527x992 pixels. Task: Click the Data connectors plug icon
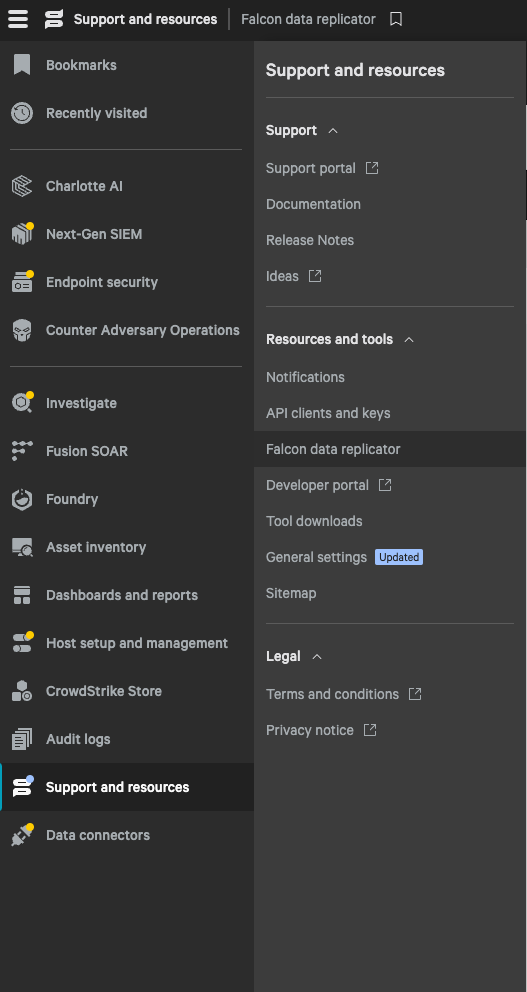[x=22, y=835]
